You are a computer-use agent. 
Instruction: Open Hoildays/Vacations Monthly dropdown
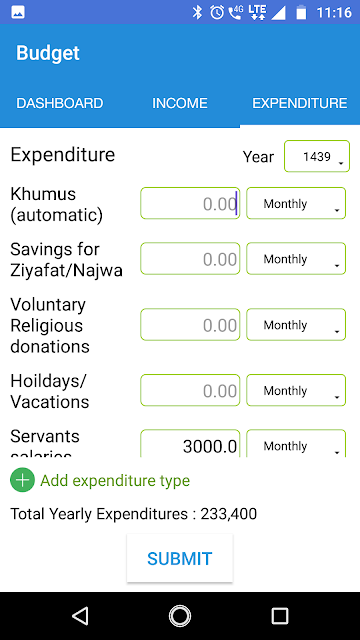296,390
